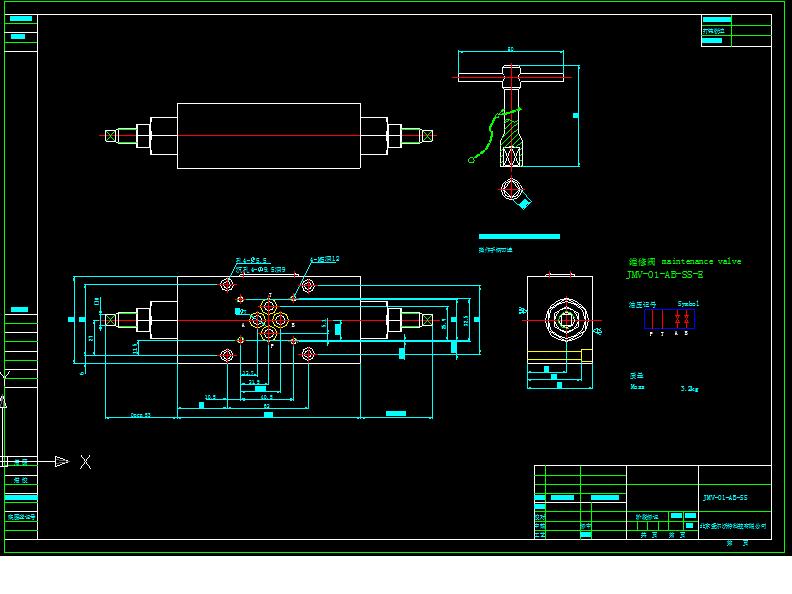Pick the lower-left mounting hole
This screenshot has width=792, height=594.
click(227, 355)
